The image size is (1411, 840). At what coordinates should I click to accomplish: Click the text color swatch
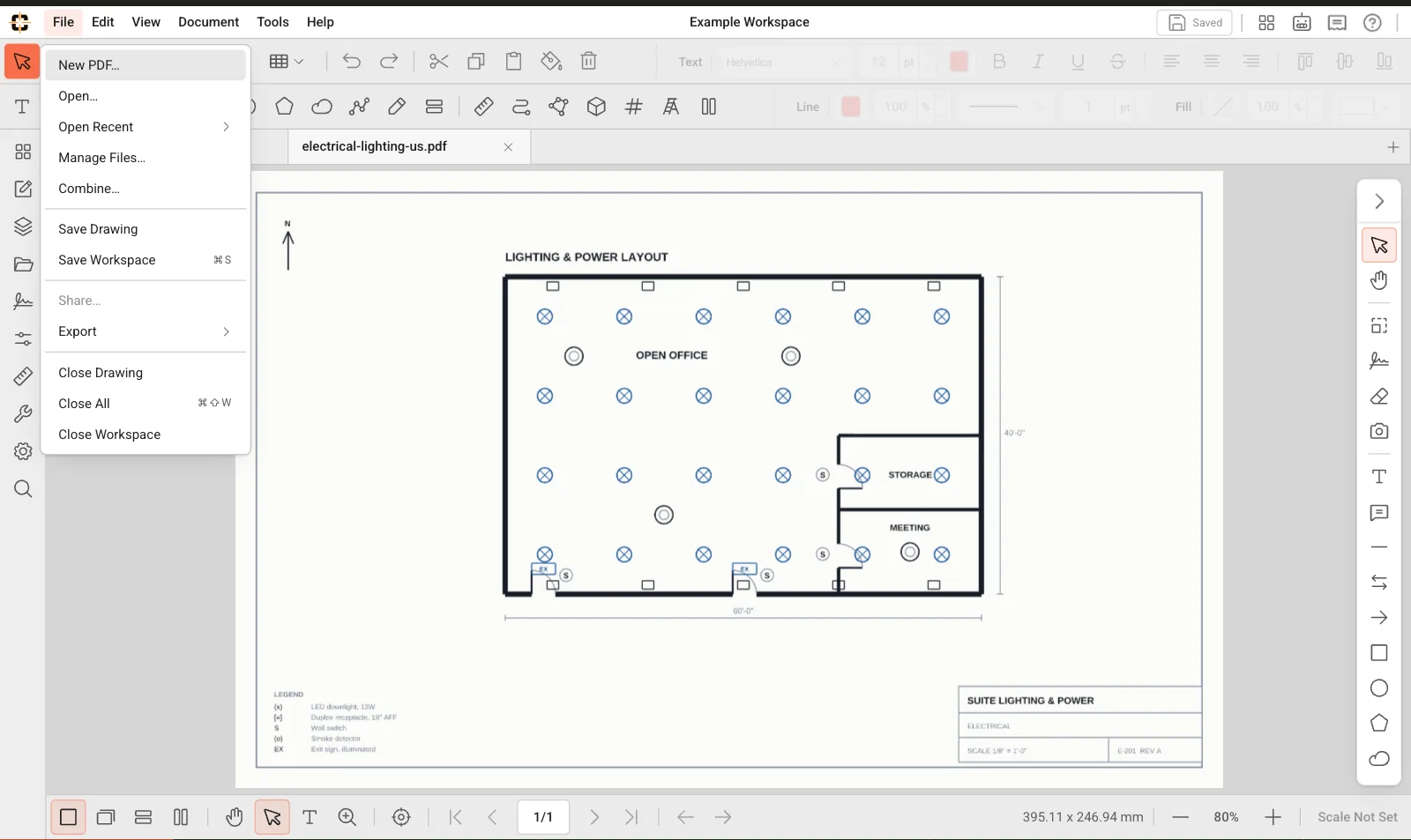(x=959, y=62)
